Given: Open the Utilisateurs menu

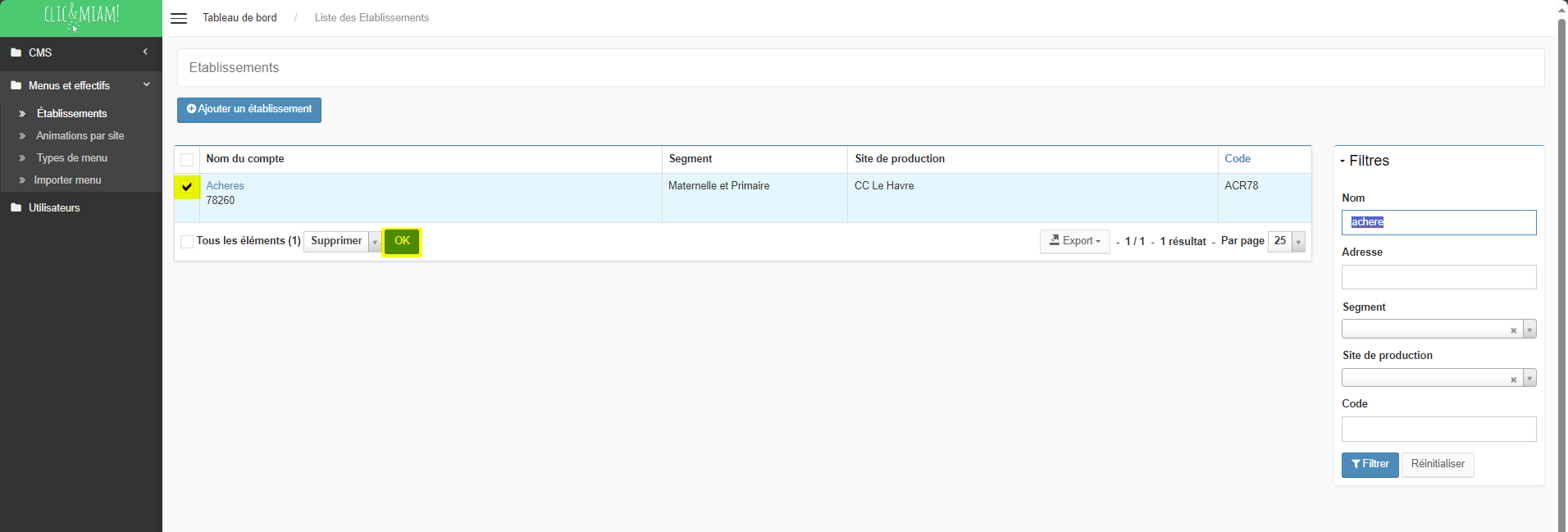Looking at the screenshot, I should click(x=54, y=207).
